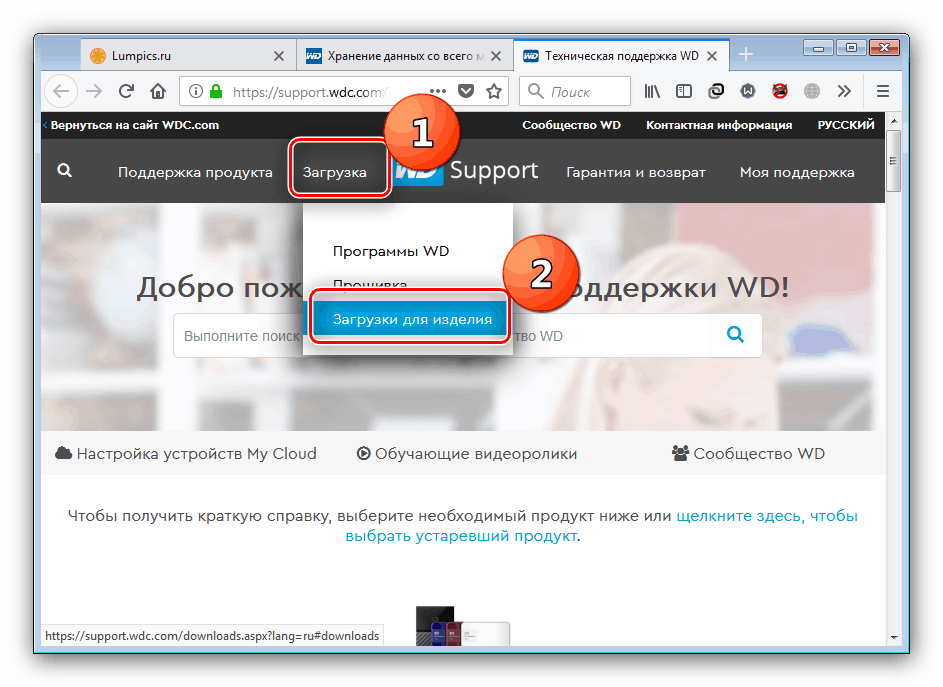
Task: Choose Программы WD from dropdown
Action: (391, 251)
